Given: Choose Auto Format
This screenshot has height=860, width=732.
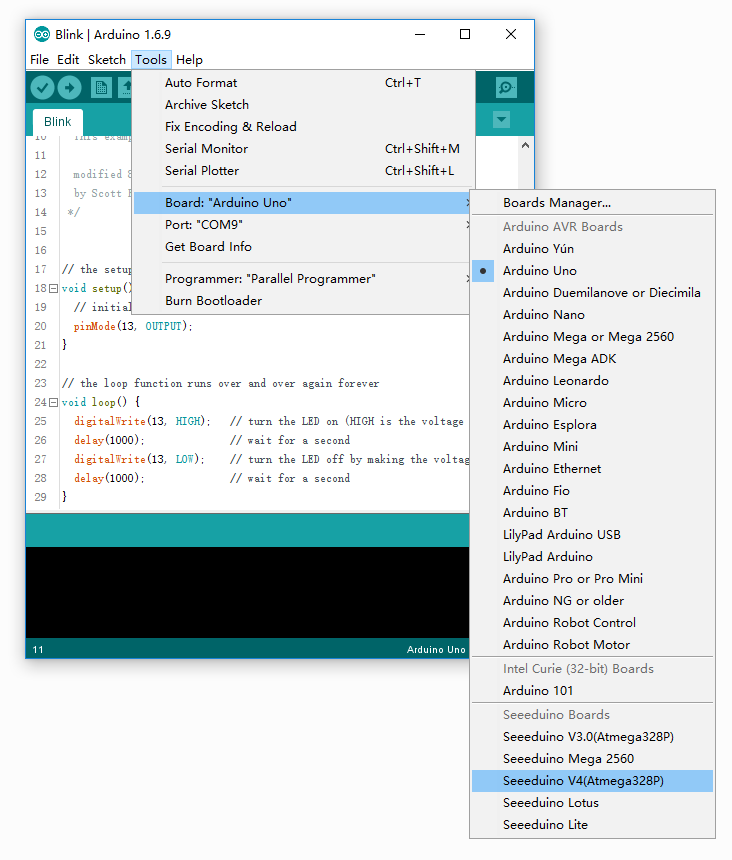Looking at the screenshot, I should pos(302,83).
